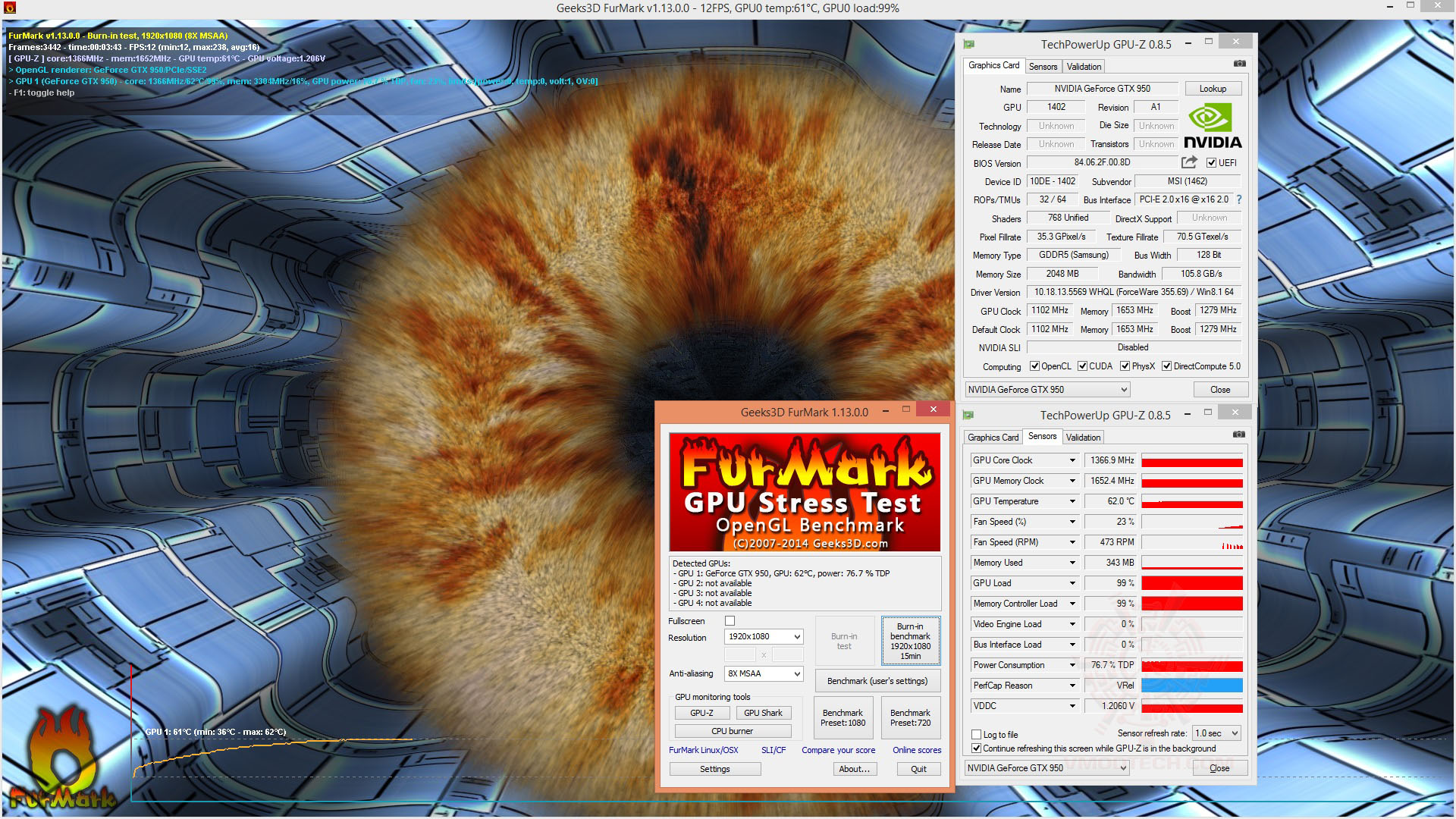Enable the Fullscreen checkbox
Viewport: 1456px width, 819px height.
tap(730, 621)
